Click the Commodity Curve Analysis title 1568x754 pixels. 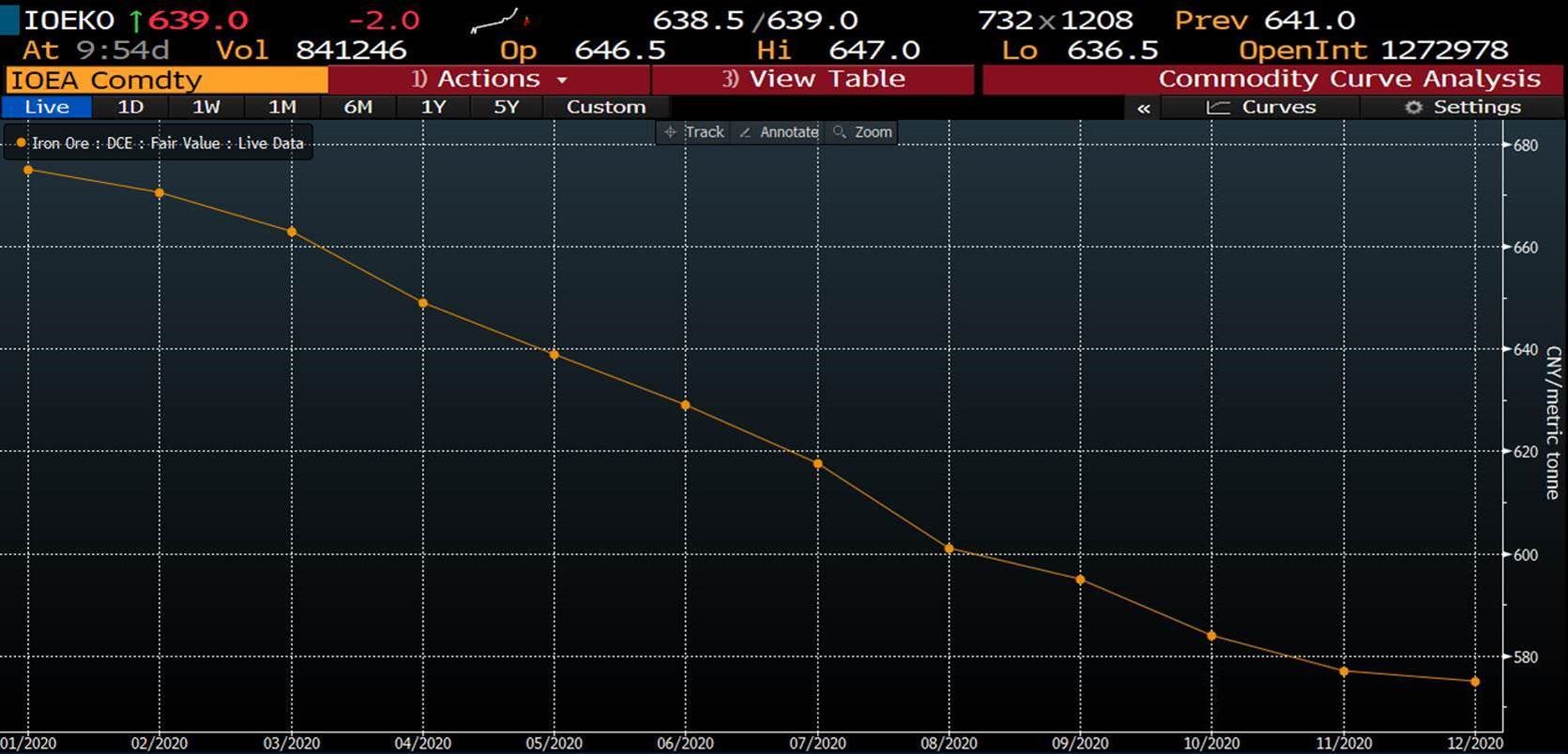[x=1348, y=80]
